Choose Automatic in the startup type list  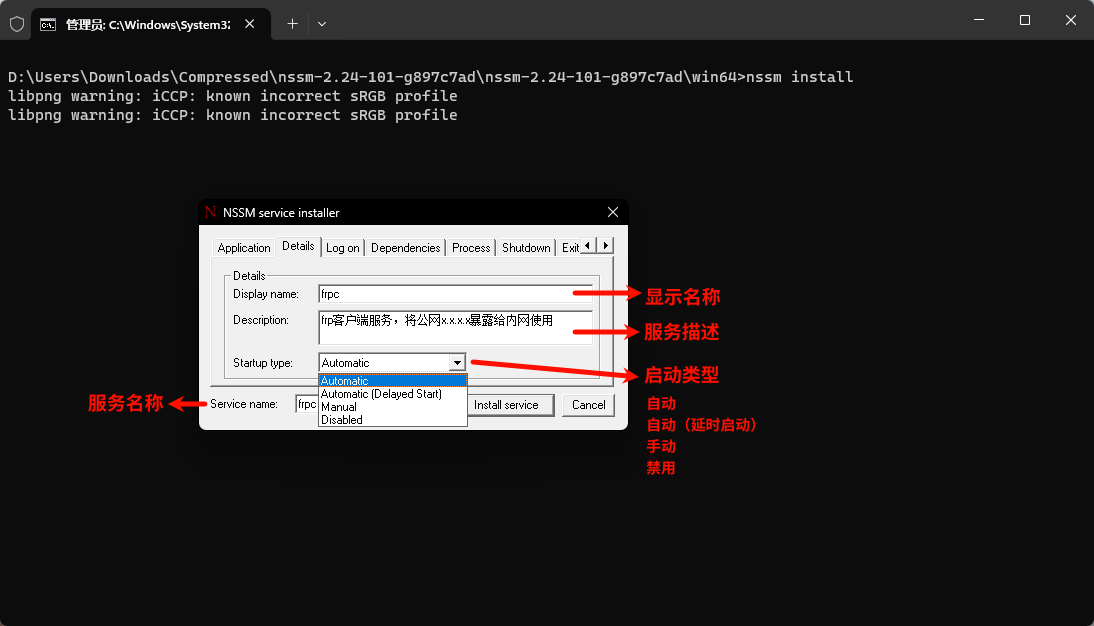coord(393,381)
